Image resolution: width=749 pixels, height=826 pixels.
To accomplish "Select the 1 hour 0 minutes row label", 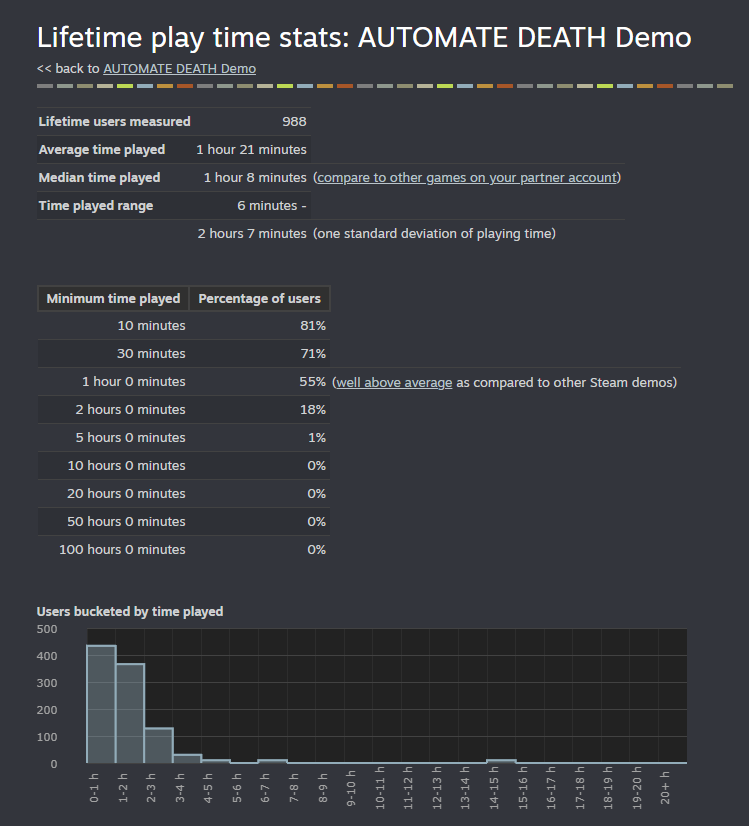I will (x=134, y=381).
